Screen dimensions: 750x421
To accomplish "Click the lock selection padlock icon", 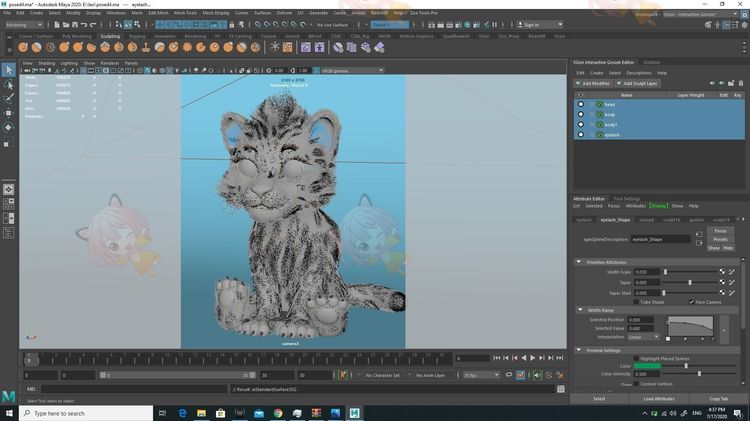I will click(x=232, y=24).
